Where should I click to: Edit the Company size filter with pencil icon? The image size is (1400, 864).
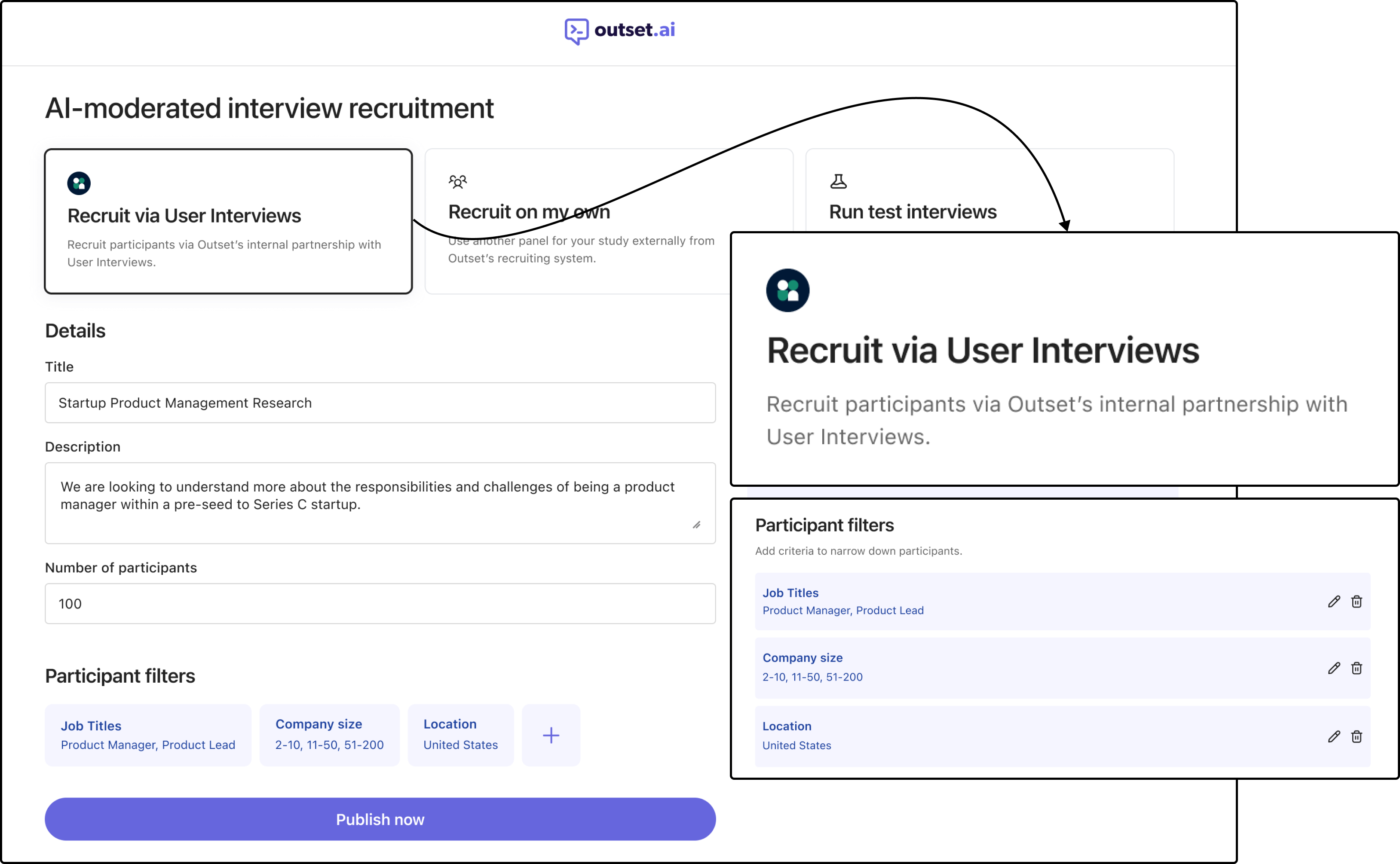(1334, 668)
